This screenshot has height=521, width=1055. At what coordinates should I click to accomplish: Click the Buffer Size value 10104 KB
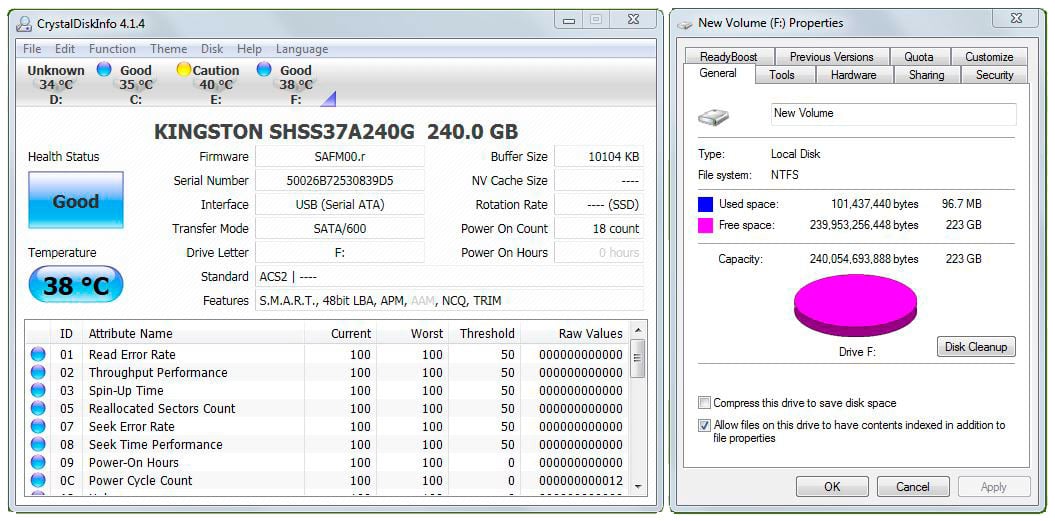pyautogui.click(x=599, y=156)
